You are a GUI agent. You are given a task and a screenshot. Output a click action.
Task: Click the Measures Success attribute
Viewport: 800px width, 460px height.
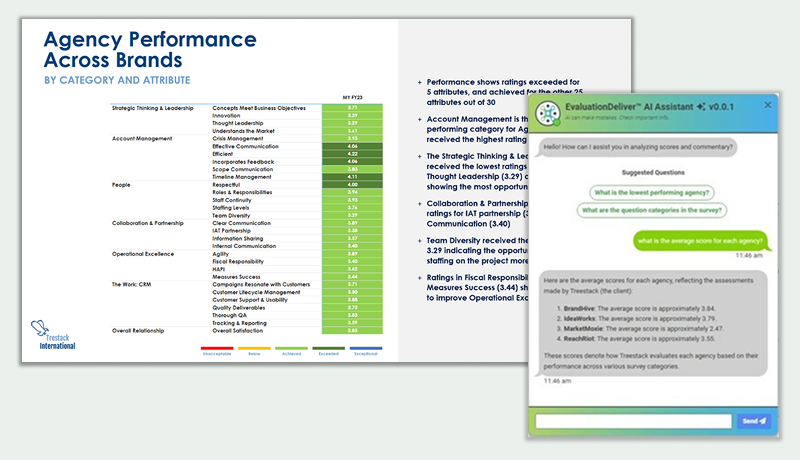(236, 277)
